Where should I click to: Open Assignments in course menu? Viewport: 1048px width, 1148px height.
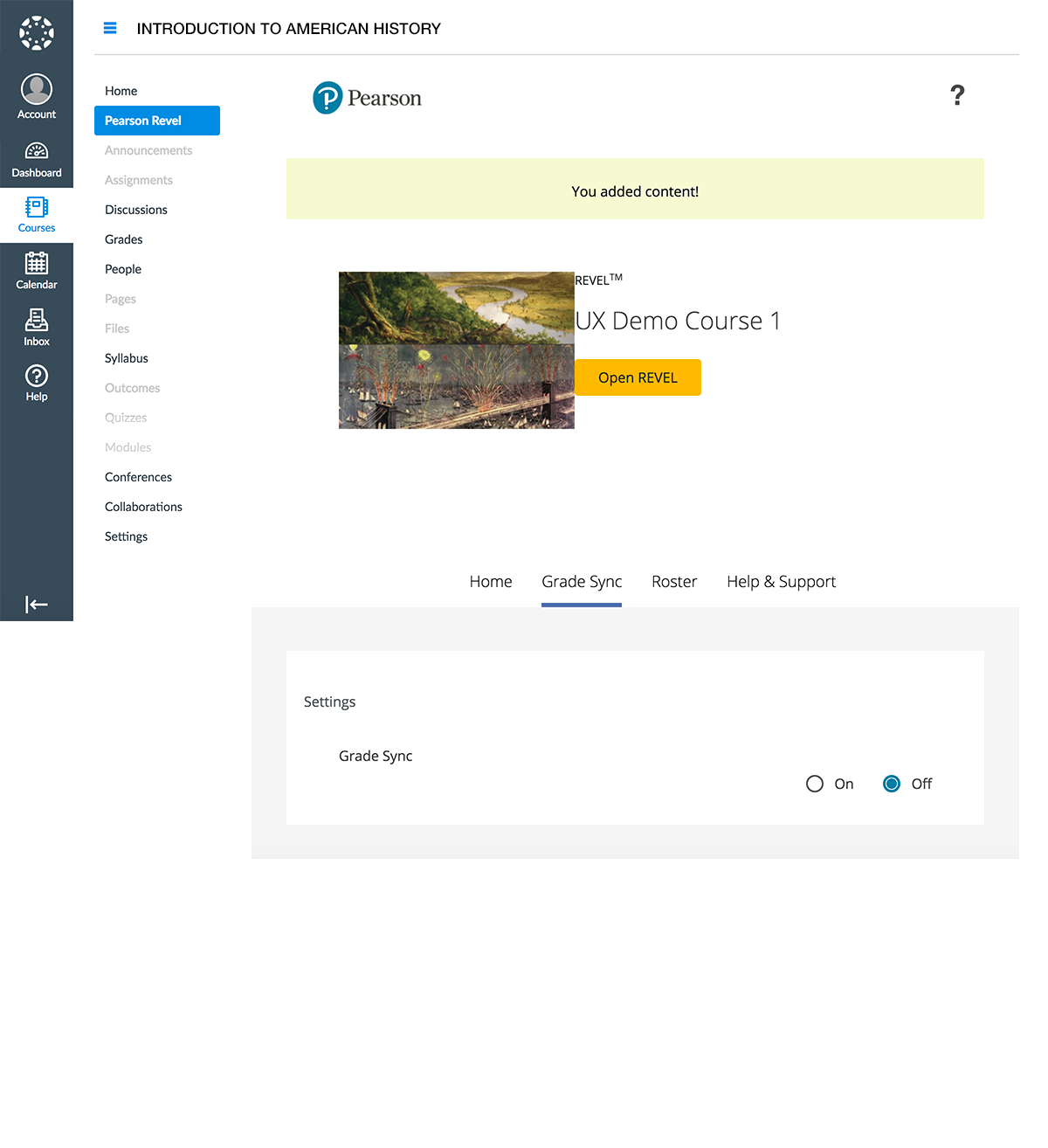coord(139,180)
